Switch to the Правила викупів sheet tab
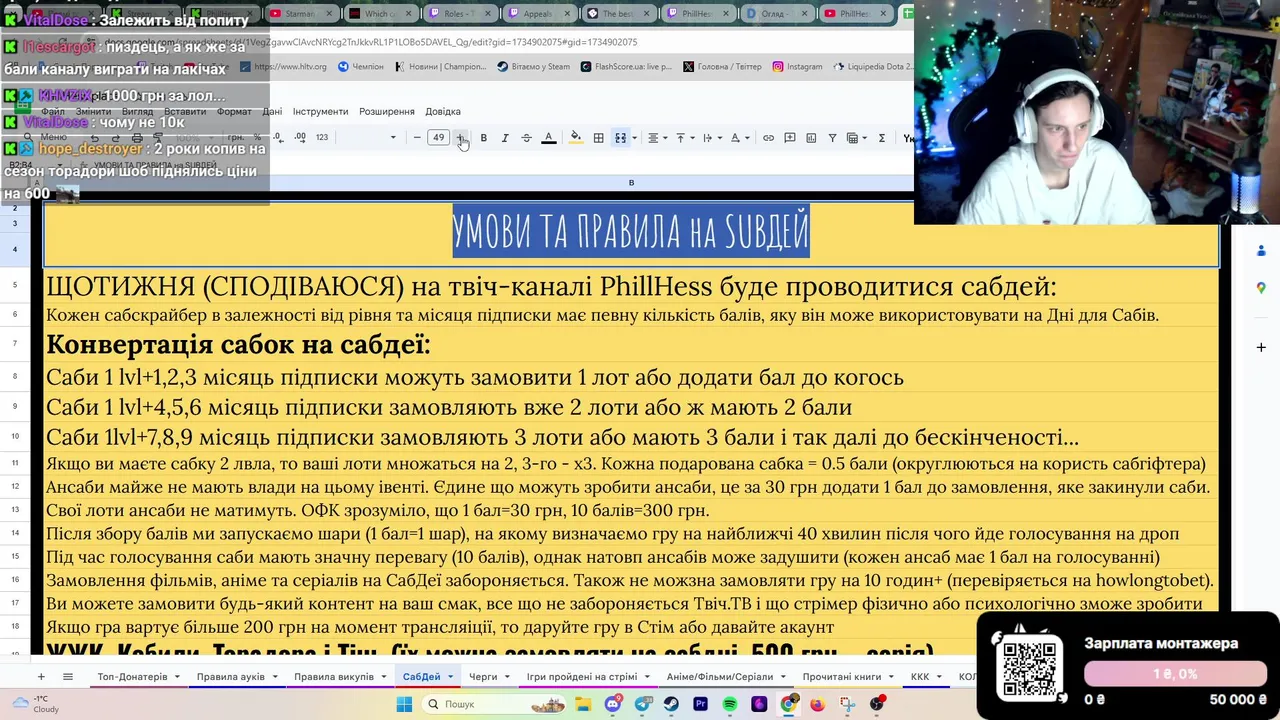The width and height of the screenshot is (1280, 720). coord(333,677)
